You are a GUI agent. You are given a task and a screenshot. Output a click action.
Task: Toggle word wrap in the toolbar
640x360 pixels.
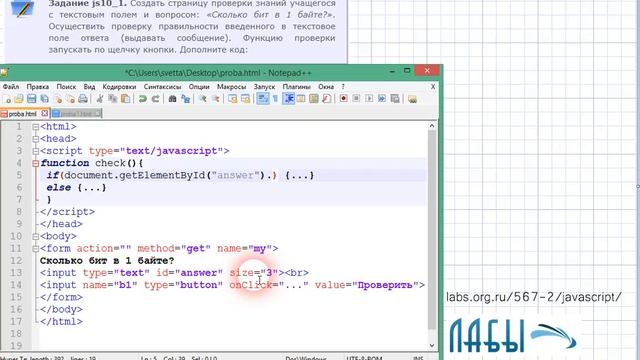262,99
